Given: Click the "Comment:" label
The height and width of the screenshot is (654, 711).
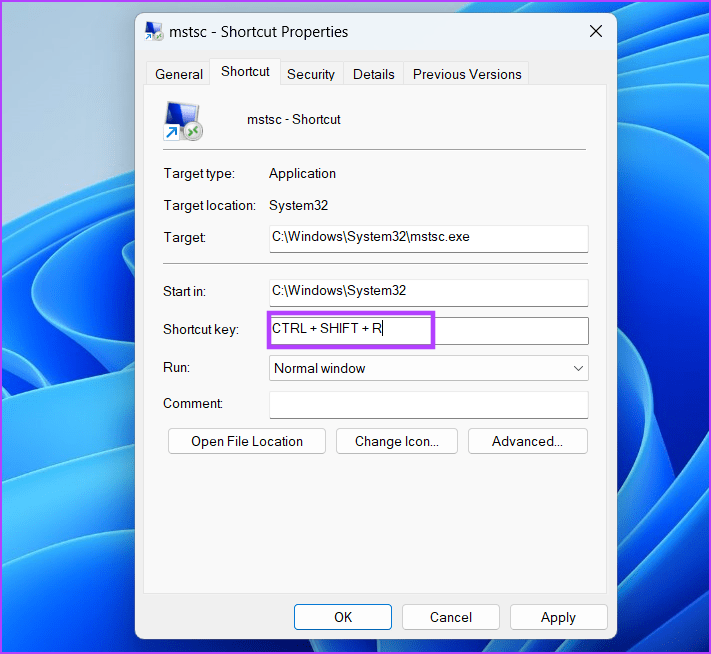Looking at the screenshot, I should tap(193, 403).
